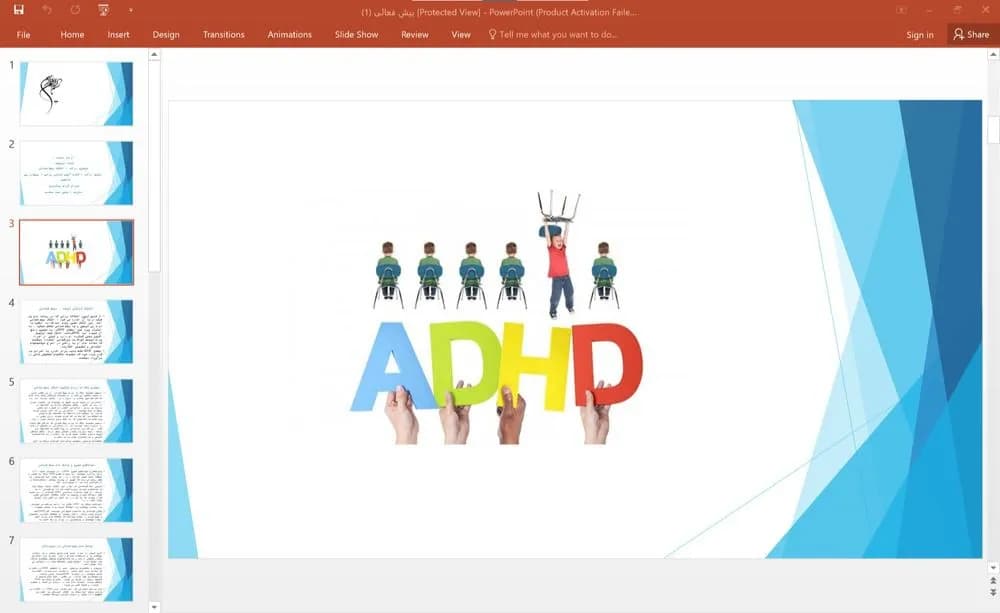Open Customize Quick Access Toolbar dropdown
This screenshot has height=613, width=1000.
click(131, 10)
